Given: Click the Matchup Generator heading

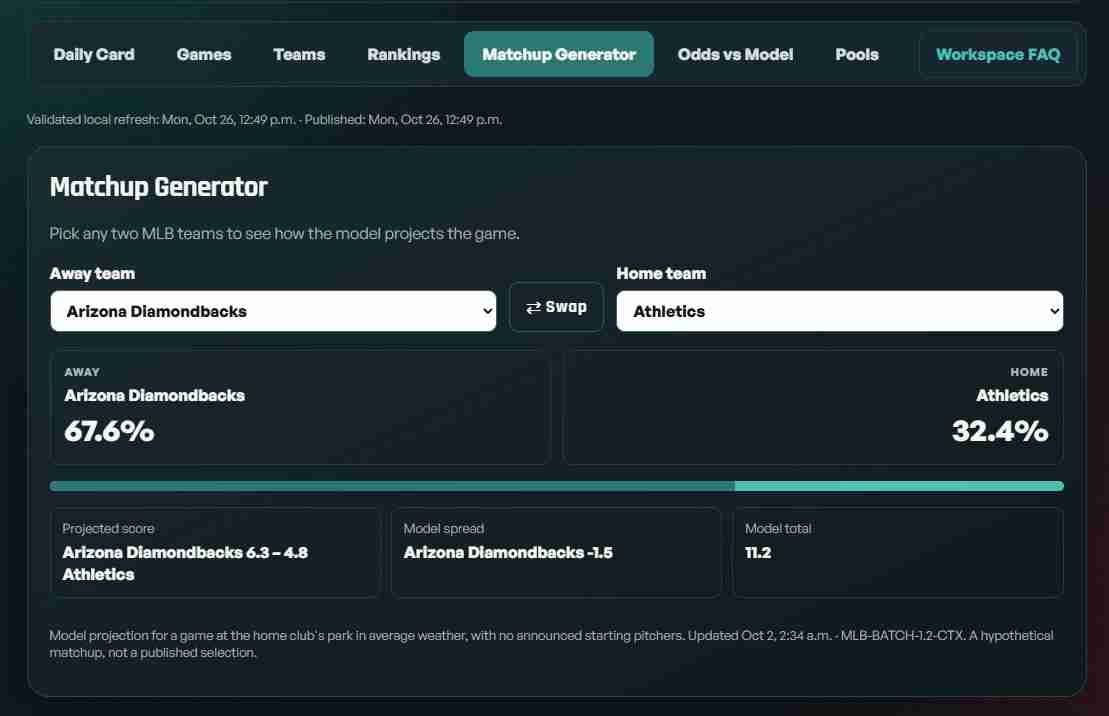Looking at the screenshot, I should pyautogui.click(x=158, y=187).
